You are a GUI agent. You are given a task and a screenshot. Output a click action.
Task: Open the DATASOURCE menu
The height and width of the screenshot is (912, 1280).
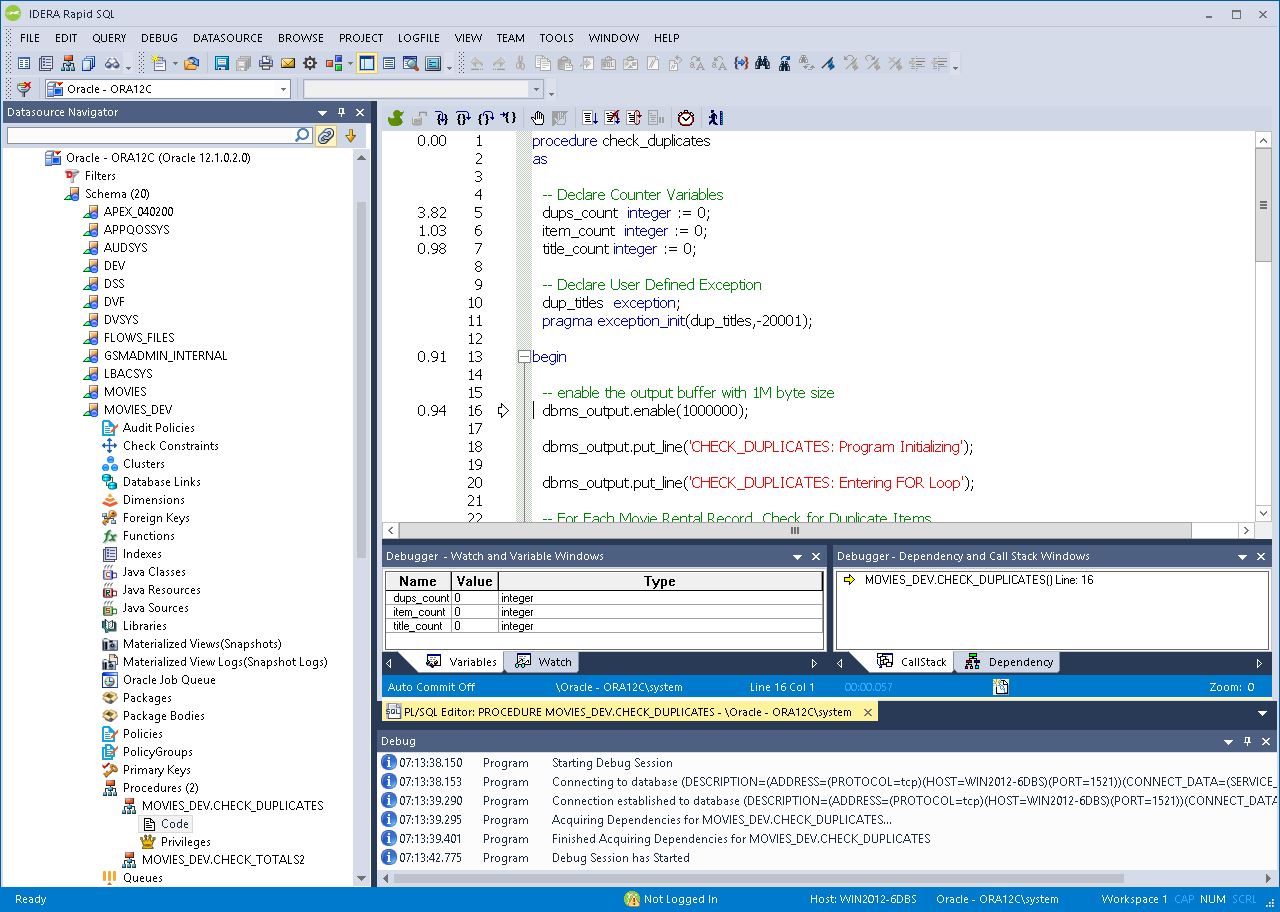pos(228,38)
